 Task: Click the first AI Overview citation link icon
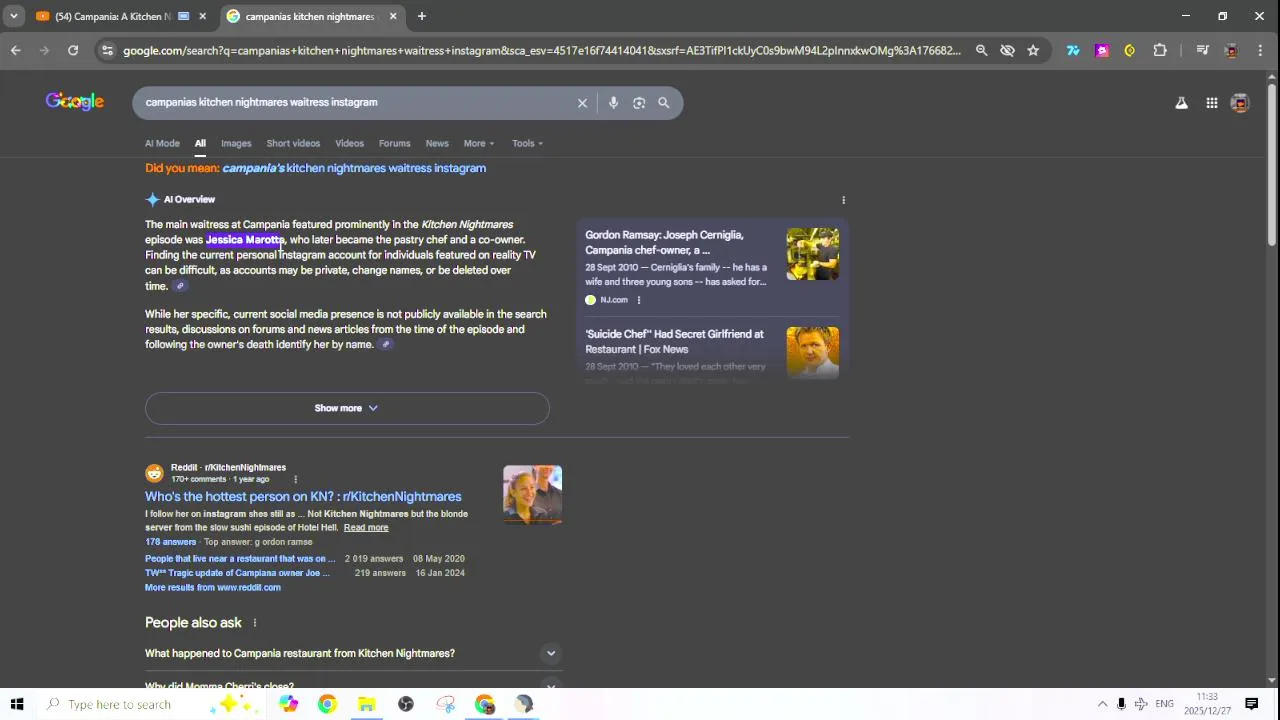click(x=180, y=286)
